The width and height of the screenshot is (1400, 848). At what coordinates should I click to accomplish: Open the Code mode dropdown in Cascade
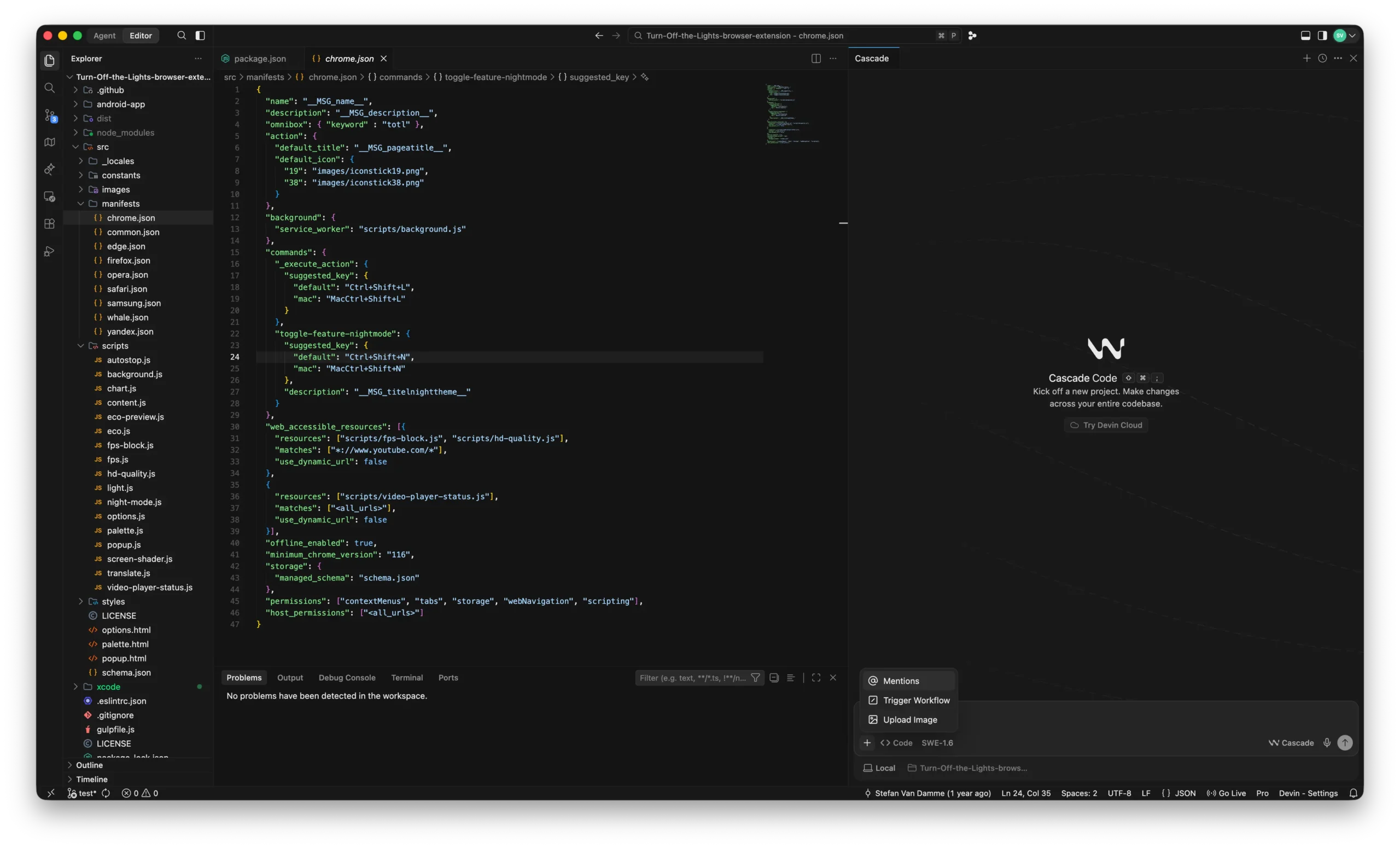click(x=896, y=742)
